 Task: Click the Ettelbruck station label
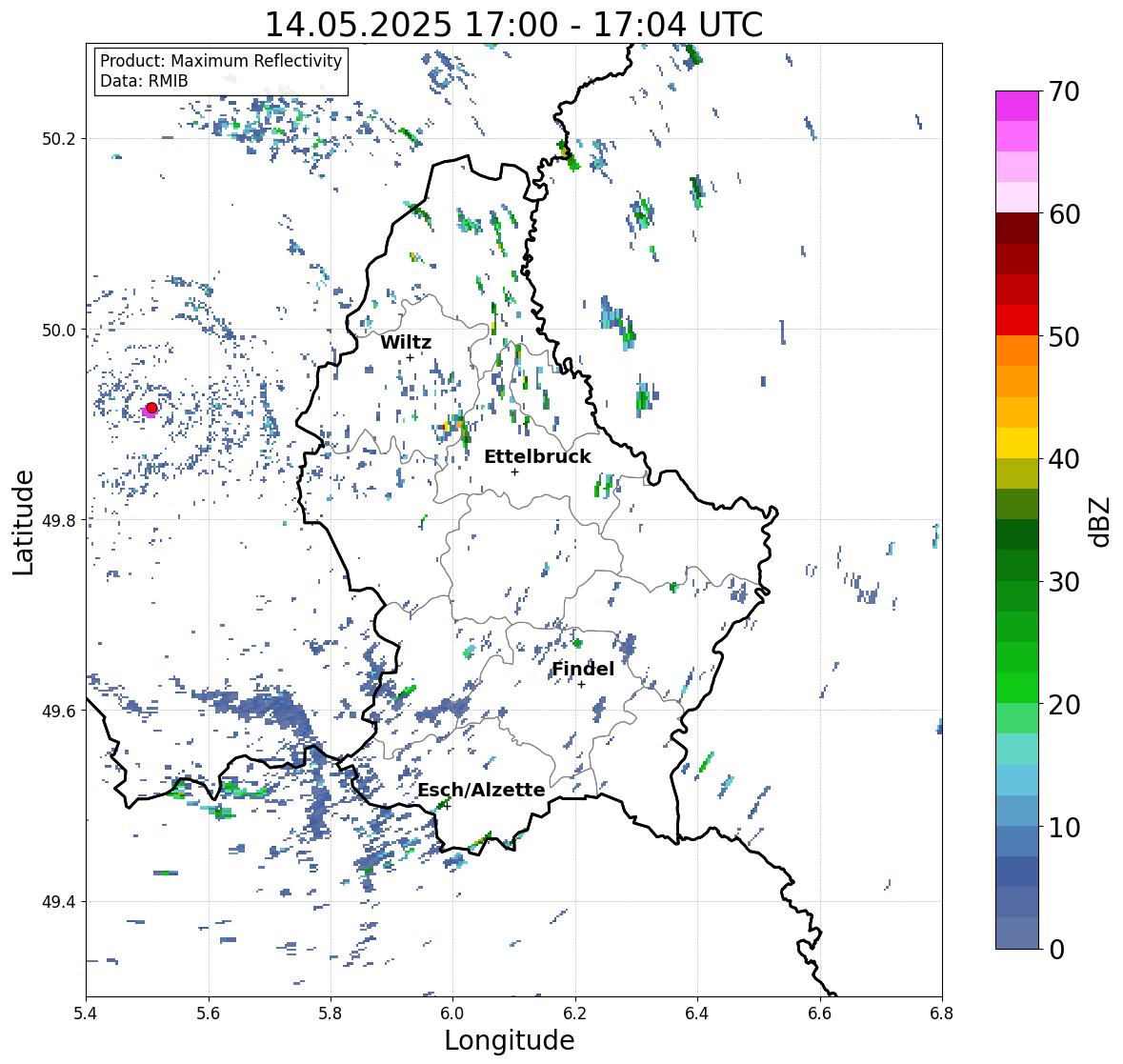coord(537,457)
